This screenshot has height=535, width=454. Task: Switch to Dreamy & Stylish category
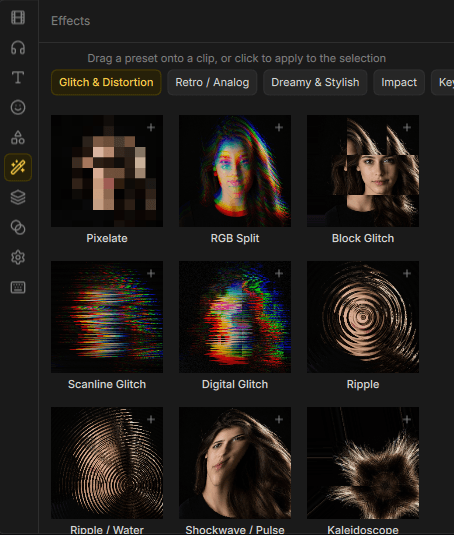[315, 82]
